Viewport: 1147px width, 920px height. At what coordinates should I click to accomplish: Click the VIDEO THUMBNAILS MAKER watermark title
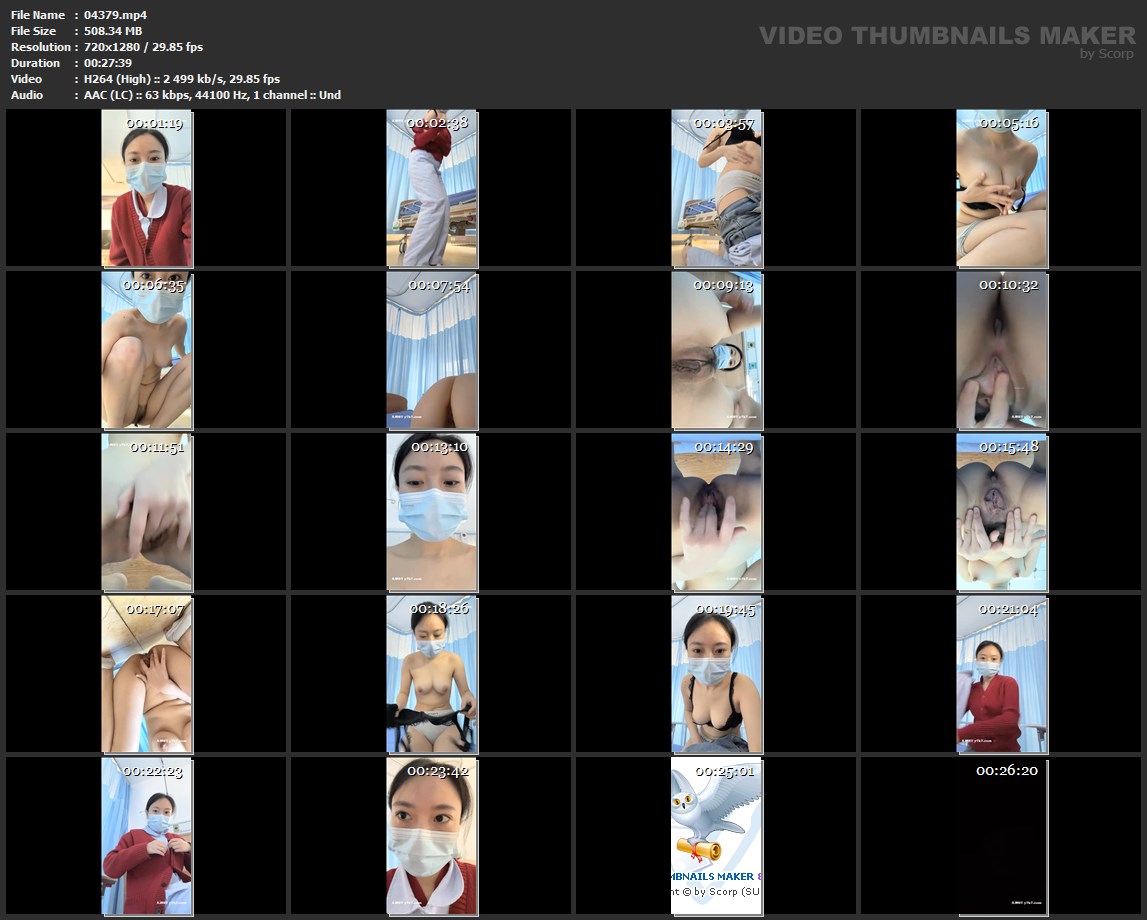click(x=947, y=36)
